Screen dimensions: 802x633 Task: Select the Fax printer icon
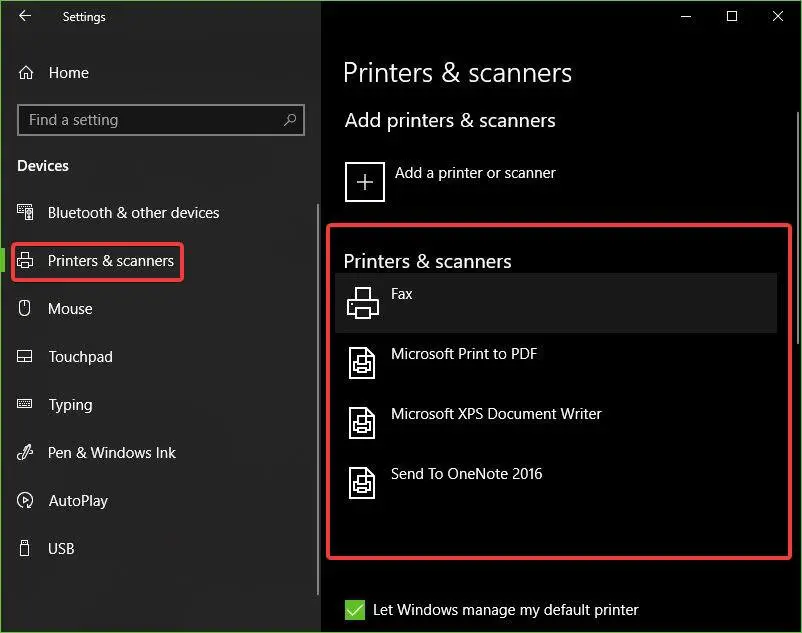click(x=363, y=302)
